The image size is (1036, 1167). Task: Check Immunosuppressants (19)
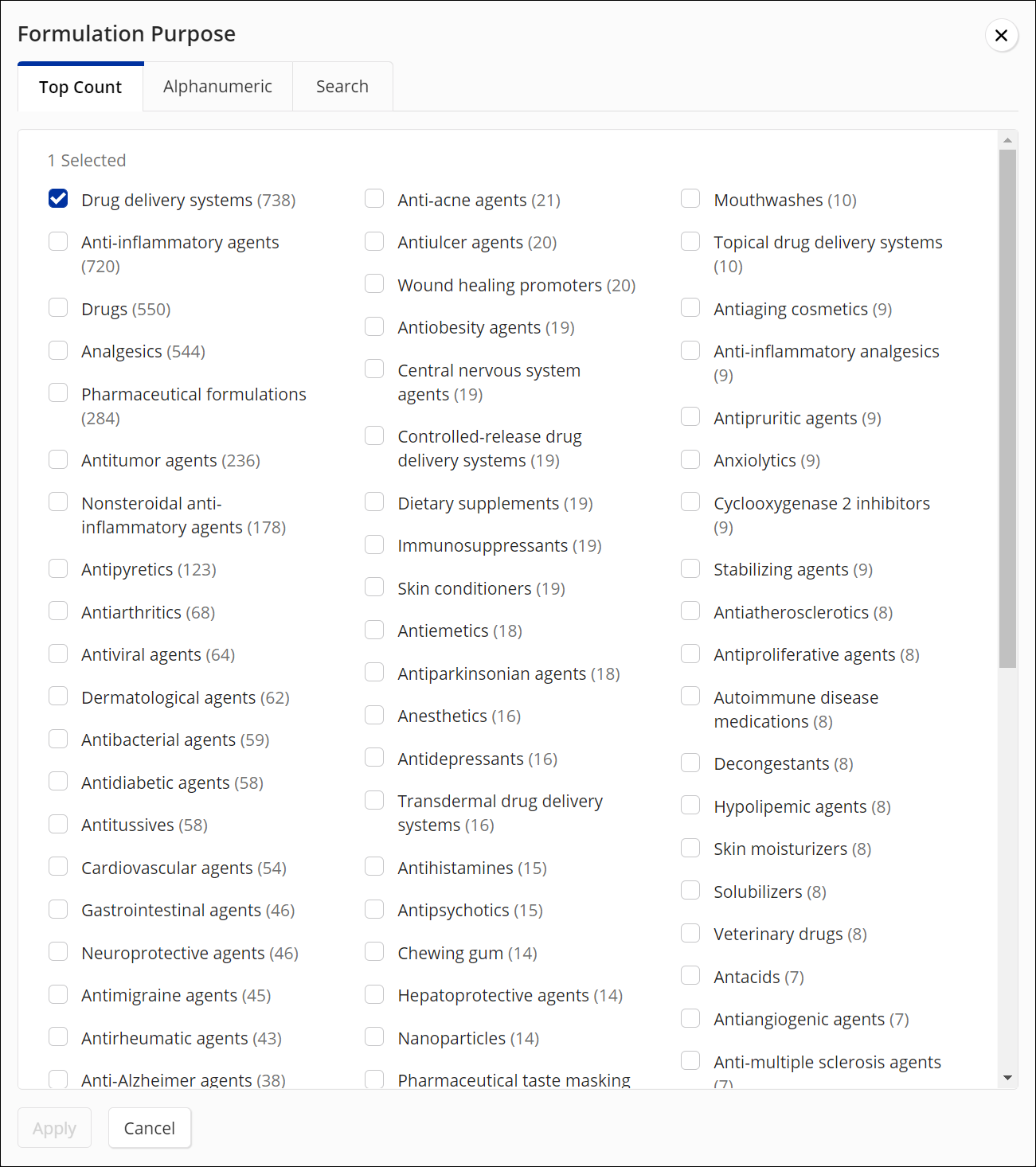pos(374,544)
